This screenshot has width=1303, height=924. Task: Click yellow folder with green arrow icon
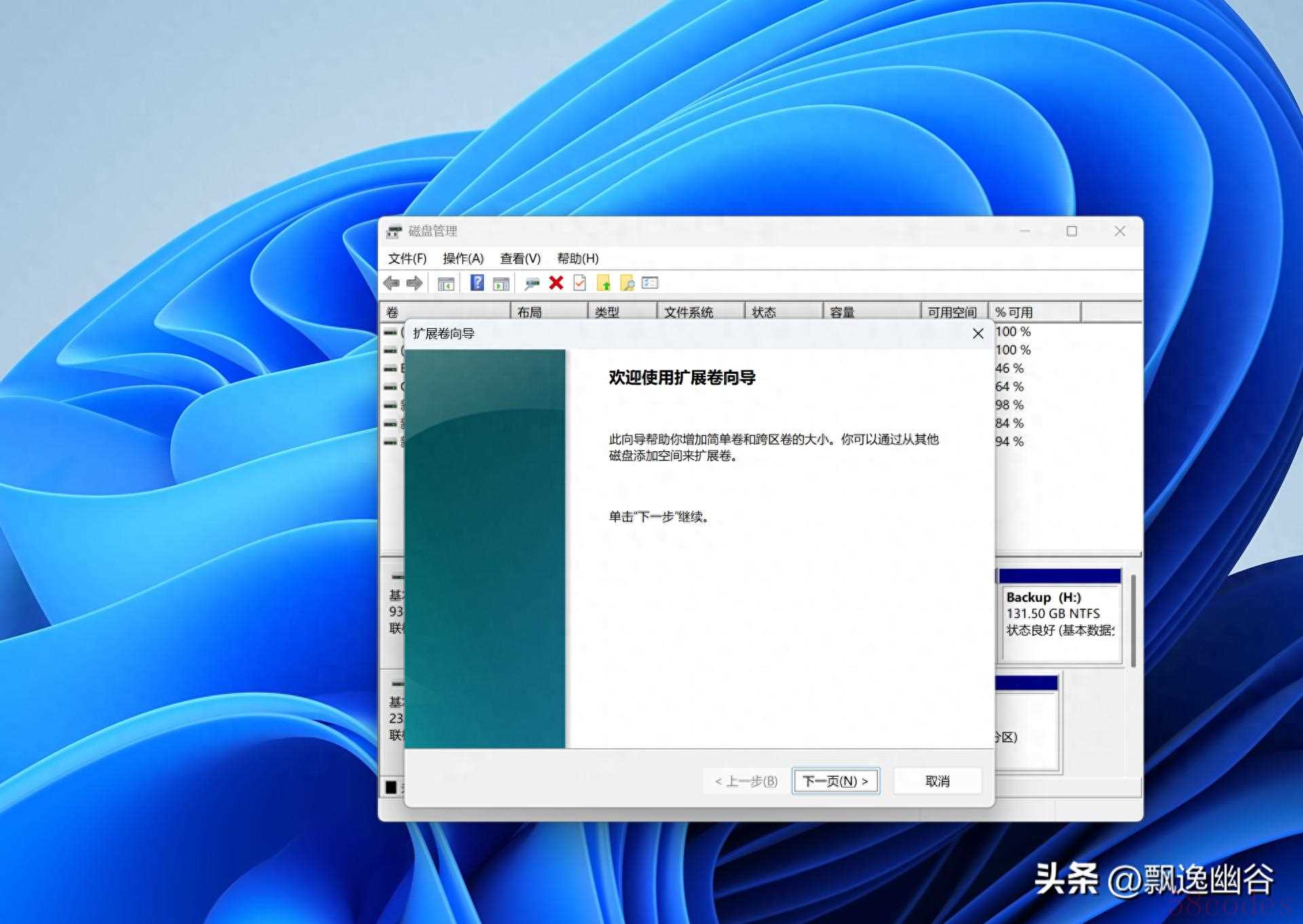[x=603, y=283]
